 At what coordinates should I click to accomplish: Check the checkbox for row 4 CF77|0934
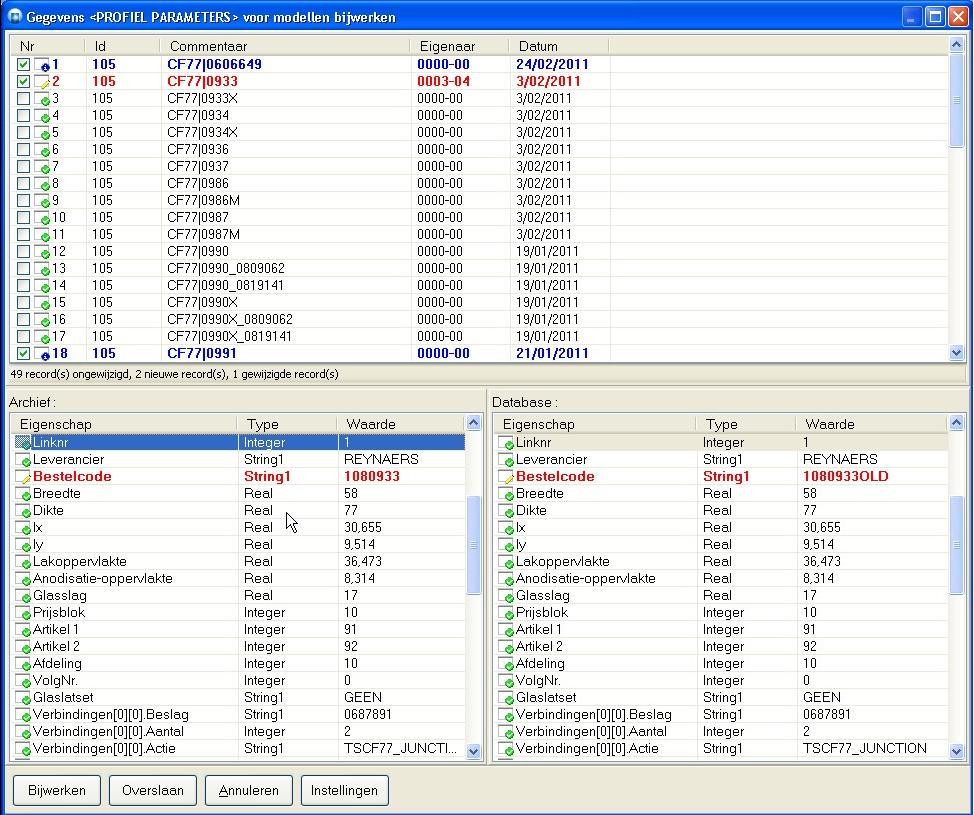pos(24,116)
